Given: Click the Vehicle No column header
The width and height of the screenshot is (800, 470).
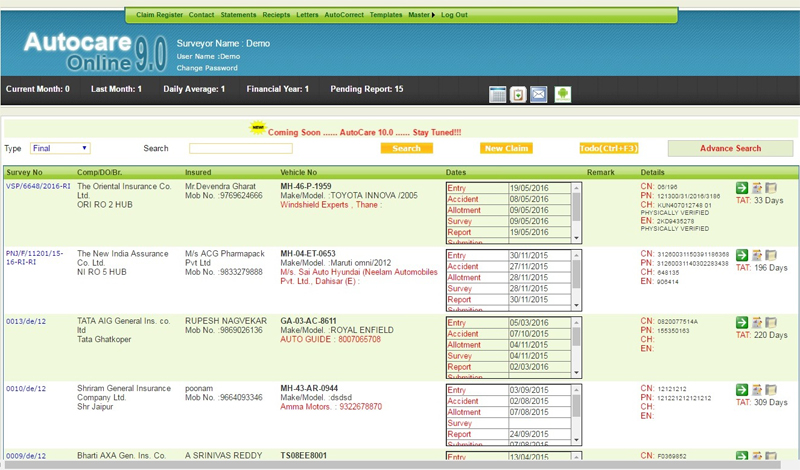Looking at the screenshot, I should click(298, 172).
